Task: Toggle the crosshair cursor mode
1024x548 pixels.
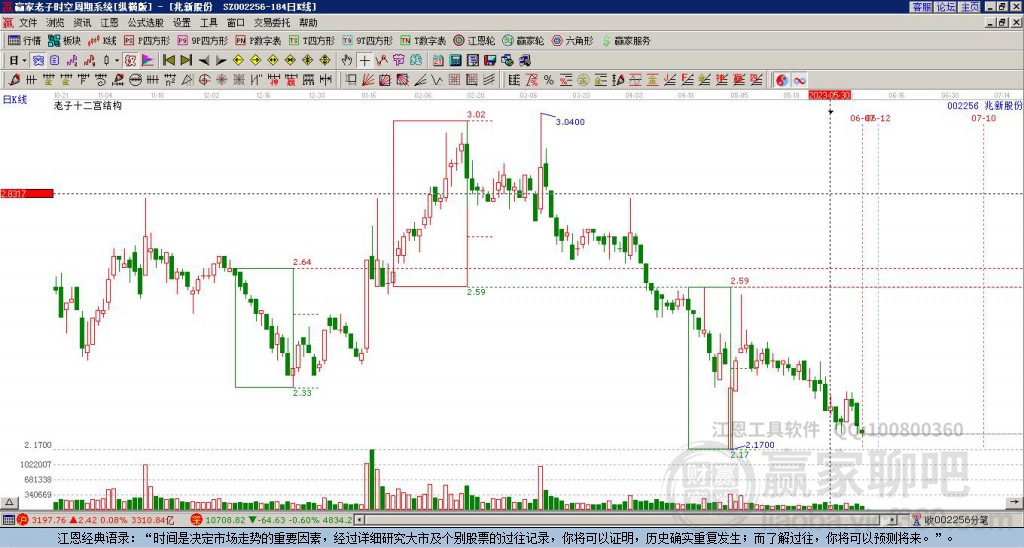Action: point(364,61)
